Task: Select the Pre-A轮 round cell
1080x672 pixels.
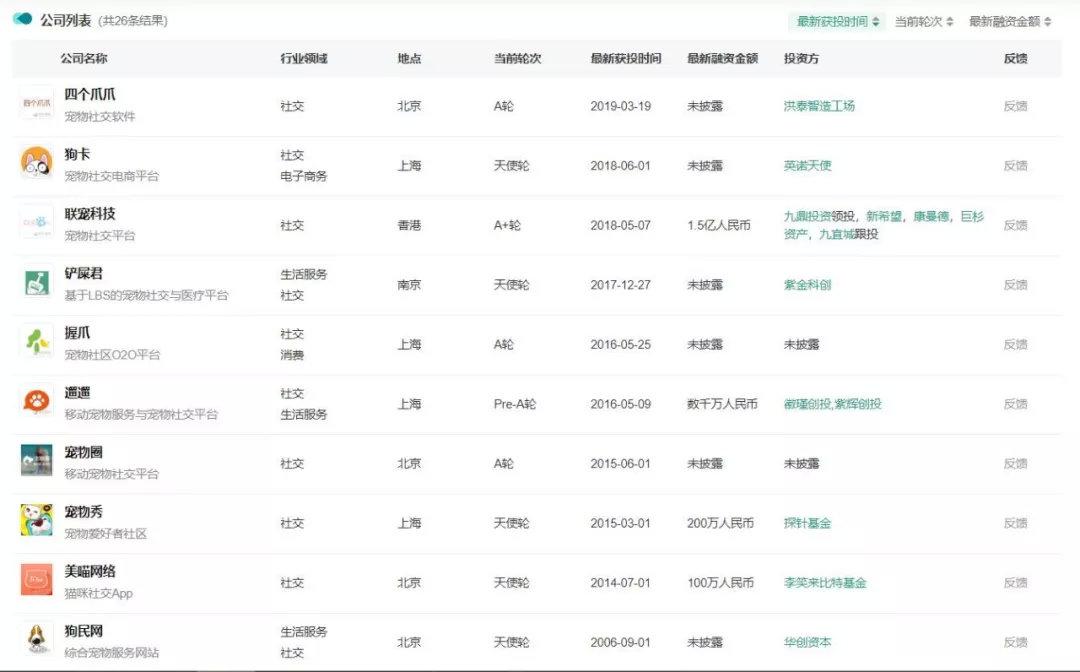Action: coord(515,404)
